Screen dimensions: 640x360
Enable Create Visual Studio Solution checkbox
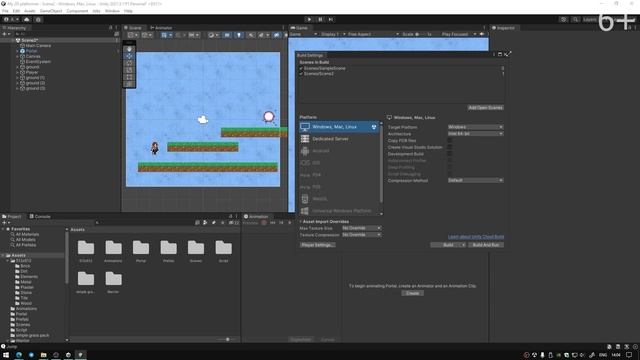point(450,147)
